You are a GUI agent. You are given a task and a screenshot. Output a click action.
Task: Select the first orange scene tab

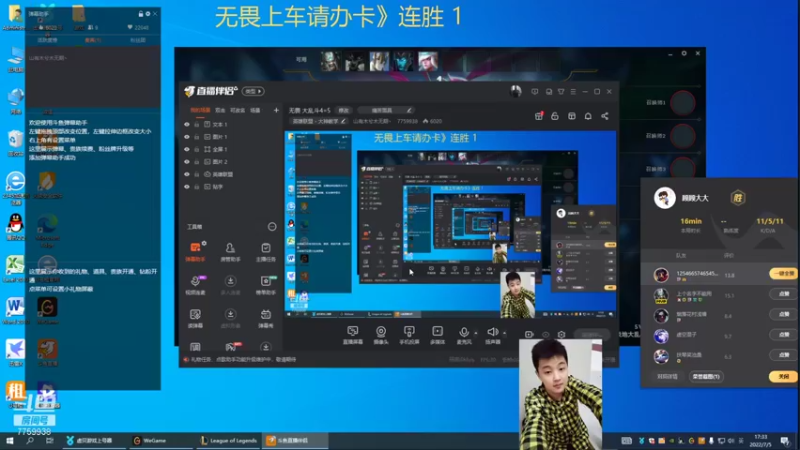[x=200, y=110]
